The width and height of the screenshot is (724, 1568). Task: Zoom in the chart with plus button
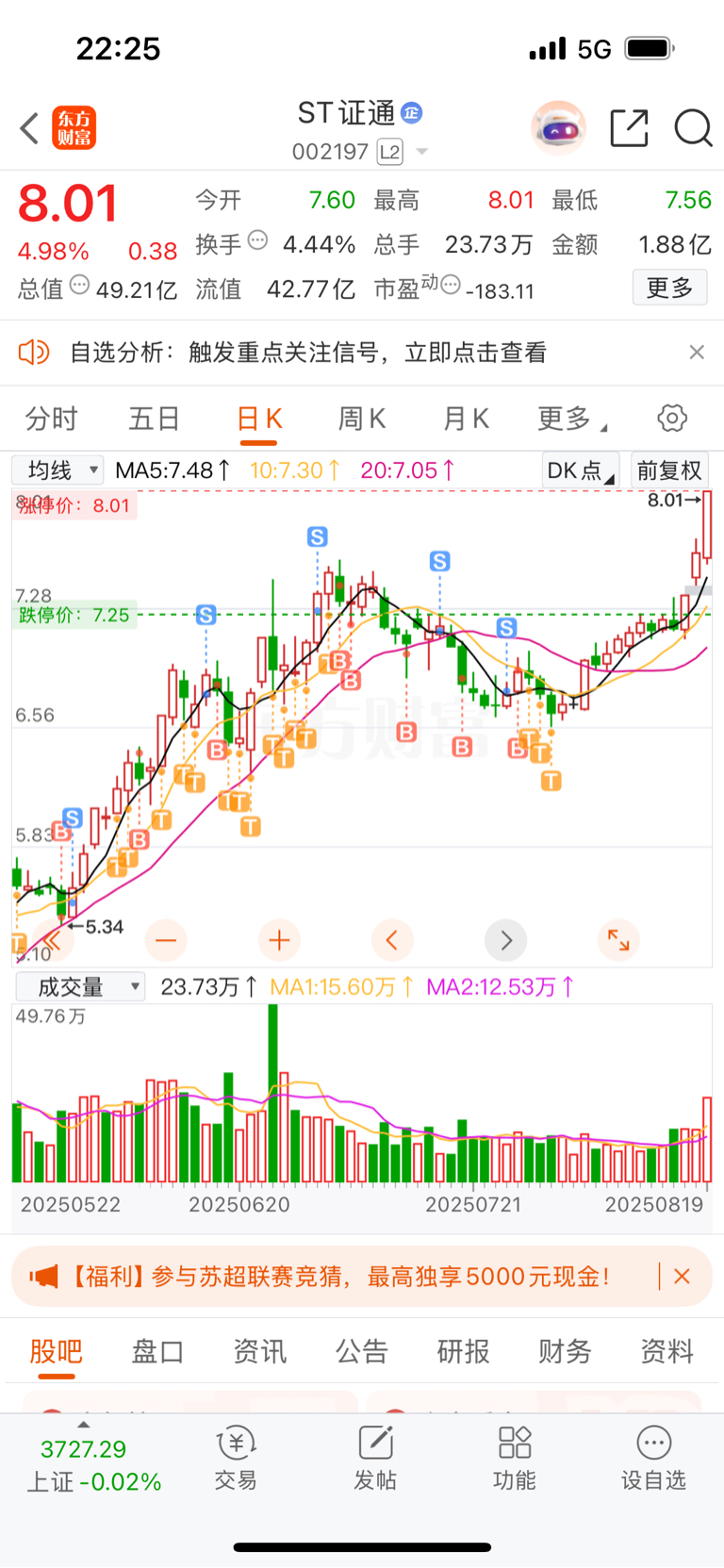point(279,940)
